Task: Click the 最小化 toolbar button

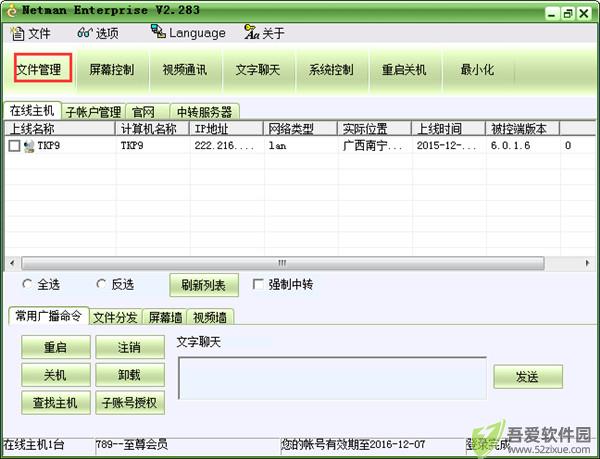Action: pyautogui.click(x=477, y=70)
